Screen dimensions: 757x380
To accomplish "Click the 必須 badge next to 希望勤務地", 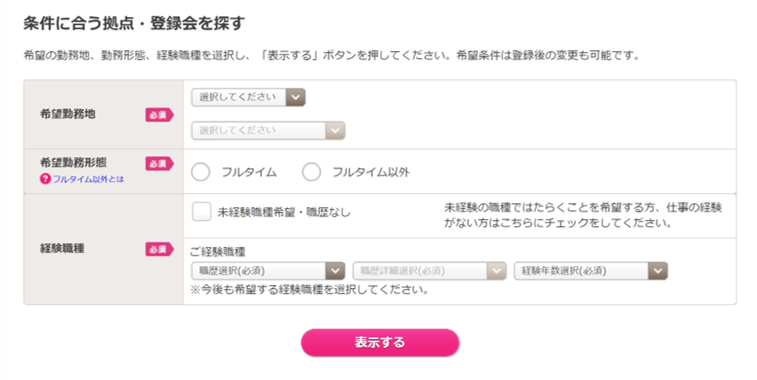I will click(x=159, y=115).
